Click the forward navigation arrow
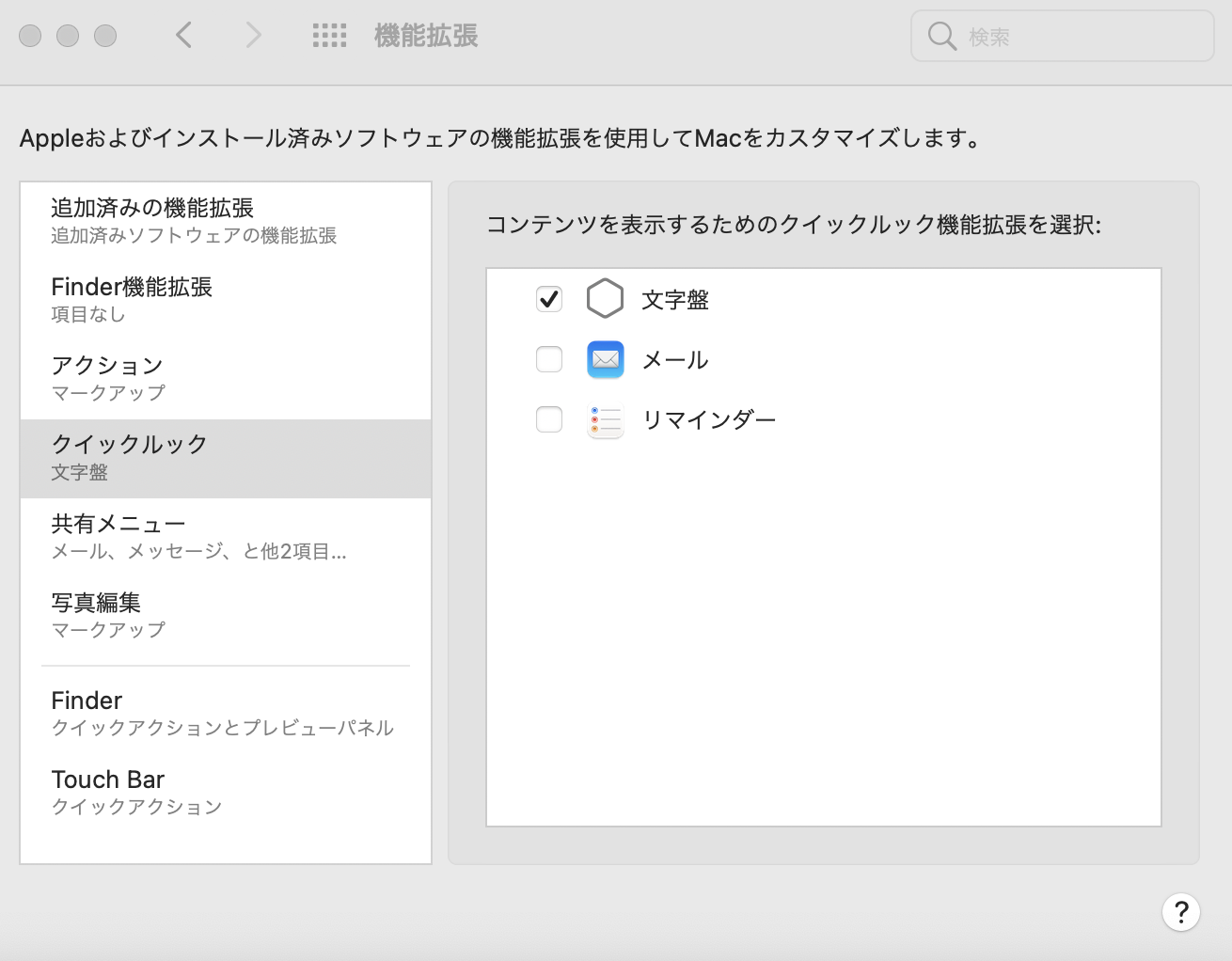 [253, 36]
